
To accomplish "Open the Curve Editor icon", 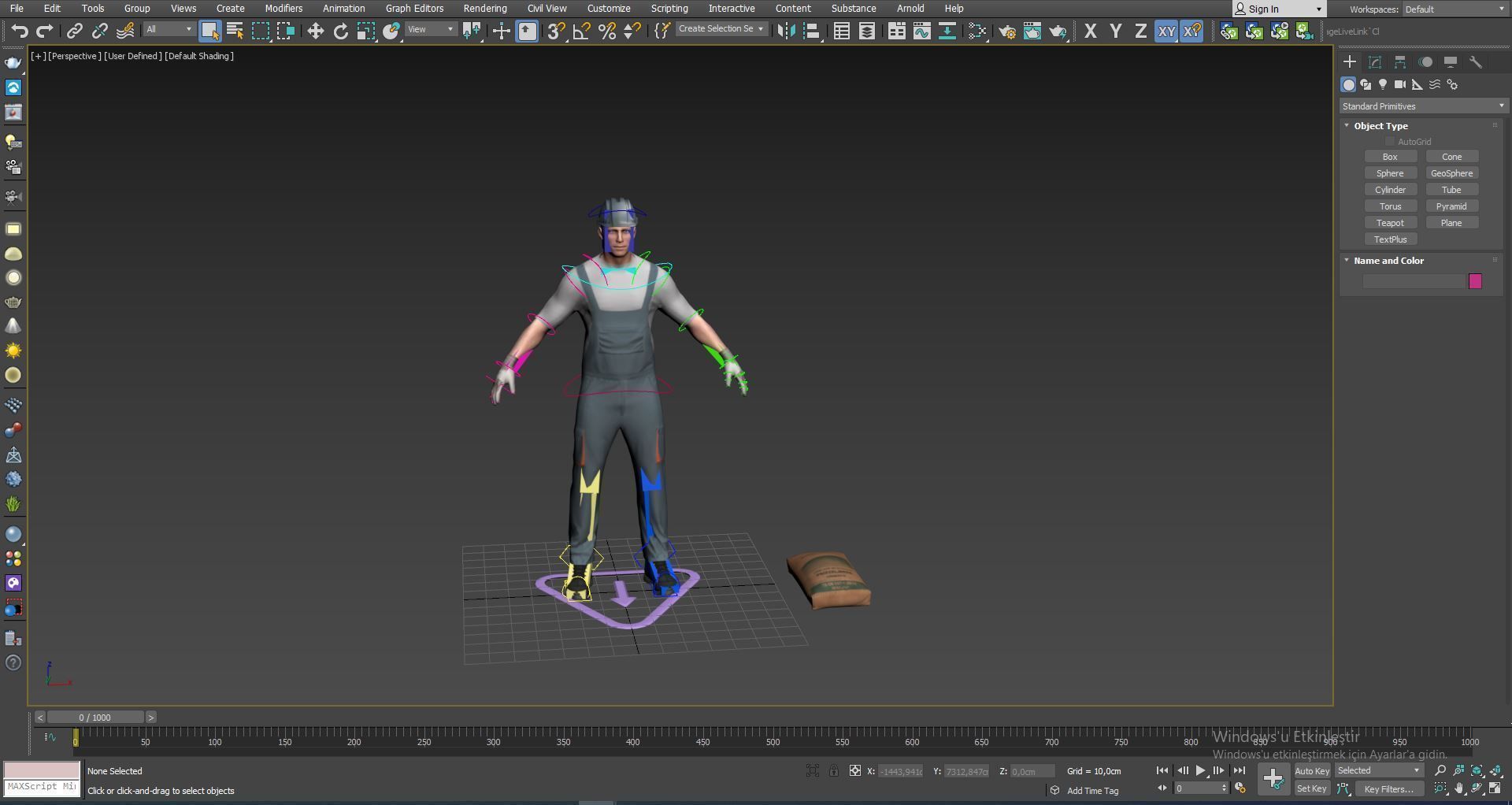I will point(921,32).
